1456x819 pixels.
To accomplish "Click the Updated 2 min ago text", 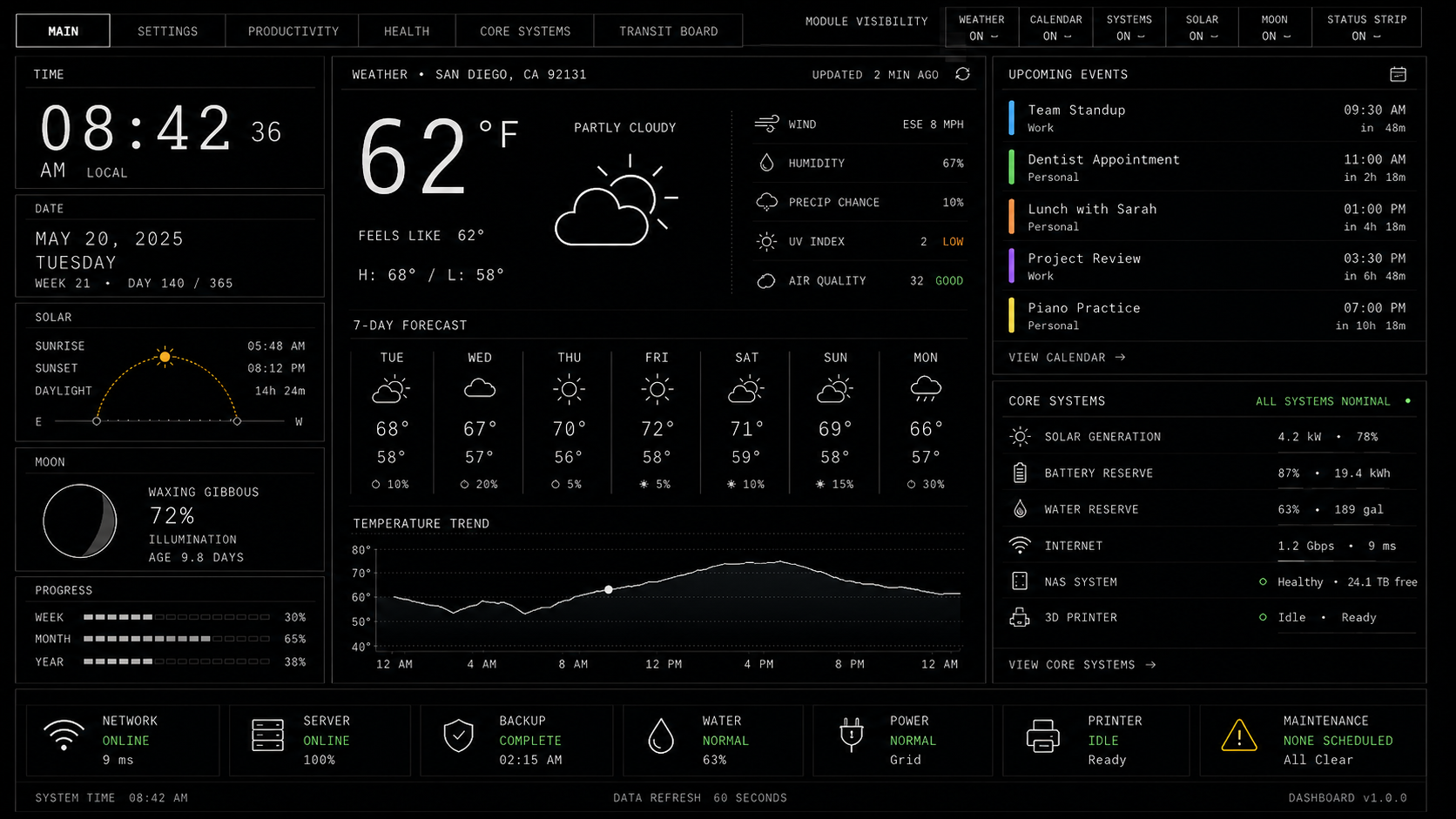I will (x=875, y=75).
